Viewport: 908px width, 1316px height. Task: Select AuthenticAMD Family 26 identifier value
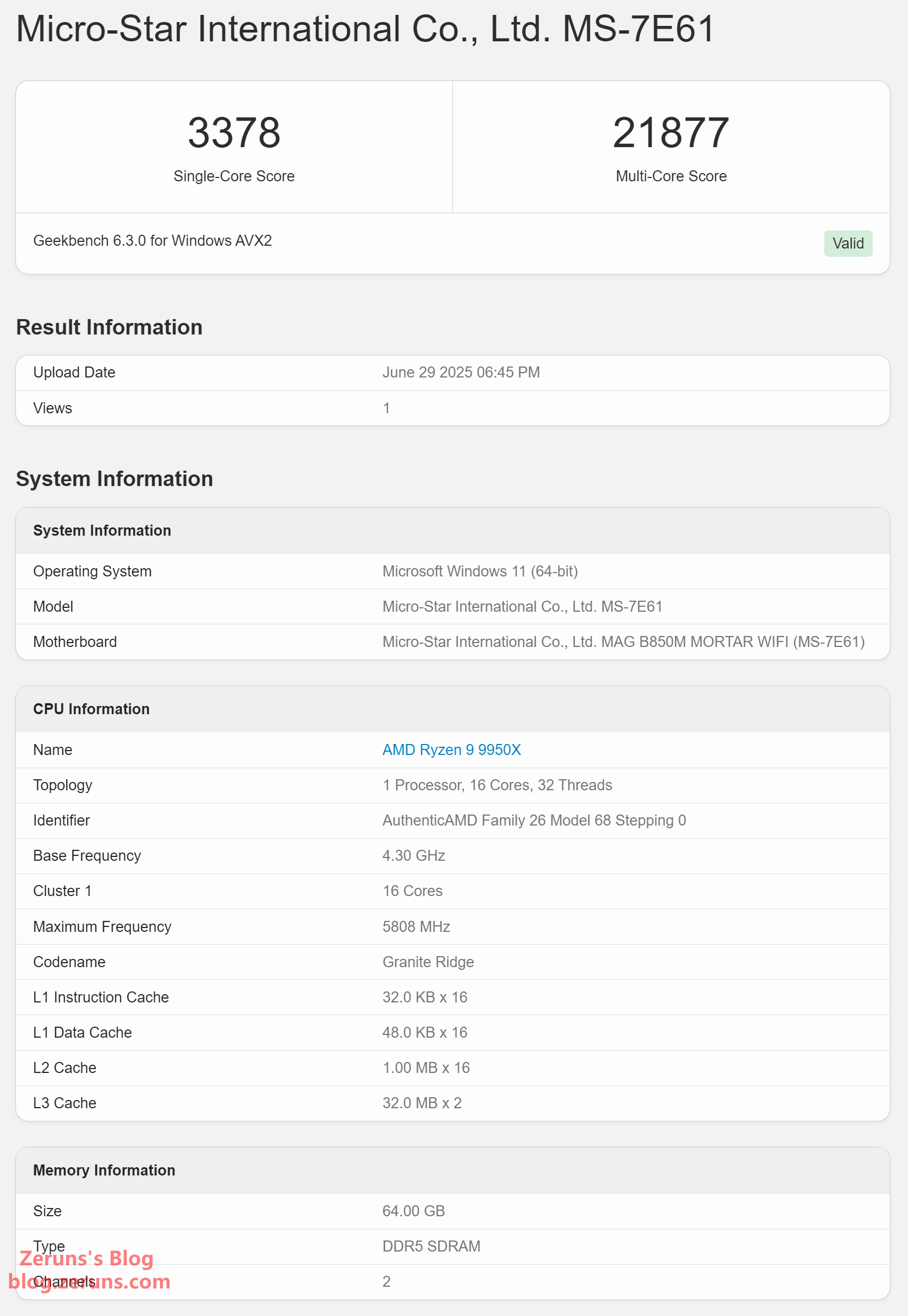point(534,820)
